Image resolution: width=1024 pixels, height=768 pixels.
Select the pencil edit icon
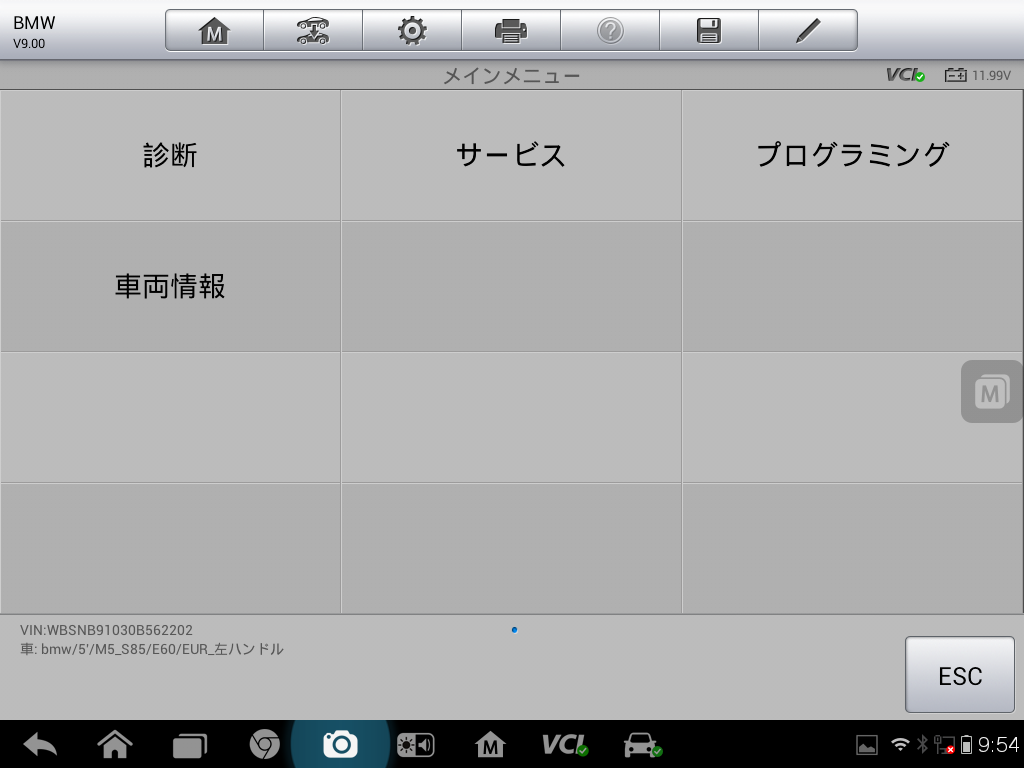(807, 31)
